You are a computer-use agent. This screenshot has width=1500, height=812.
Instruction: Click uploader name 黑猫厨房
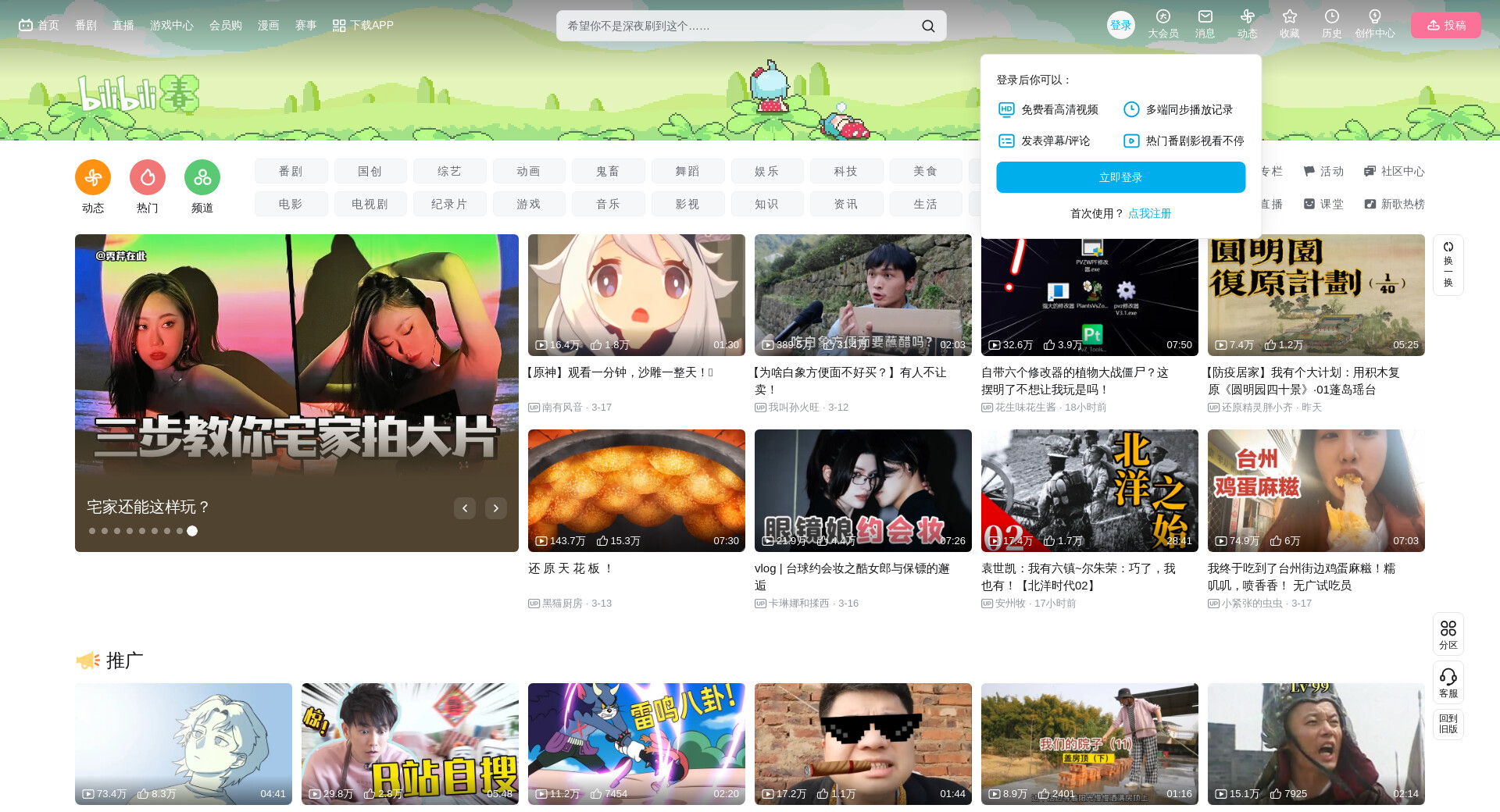pyautogui.click(x=562, y=604)
